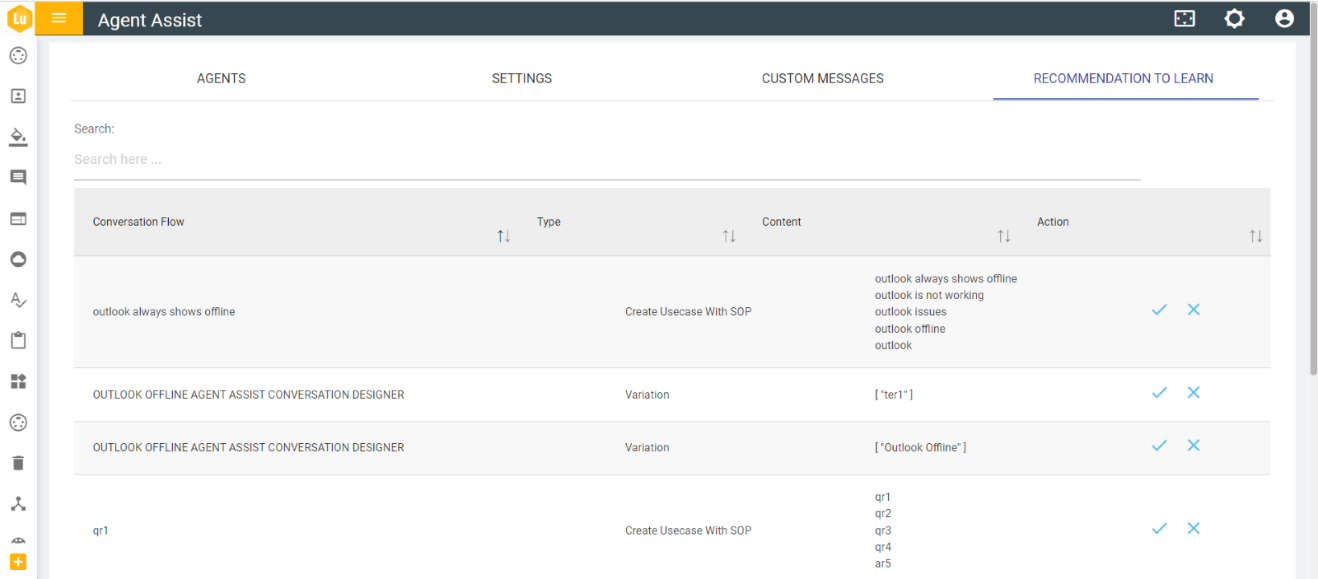Click the orange plus icon at sidebar bottom

pos(18,562)
